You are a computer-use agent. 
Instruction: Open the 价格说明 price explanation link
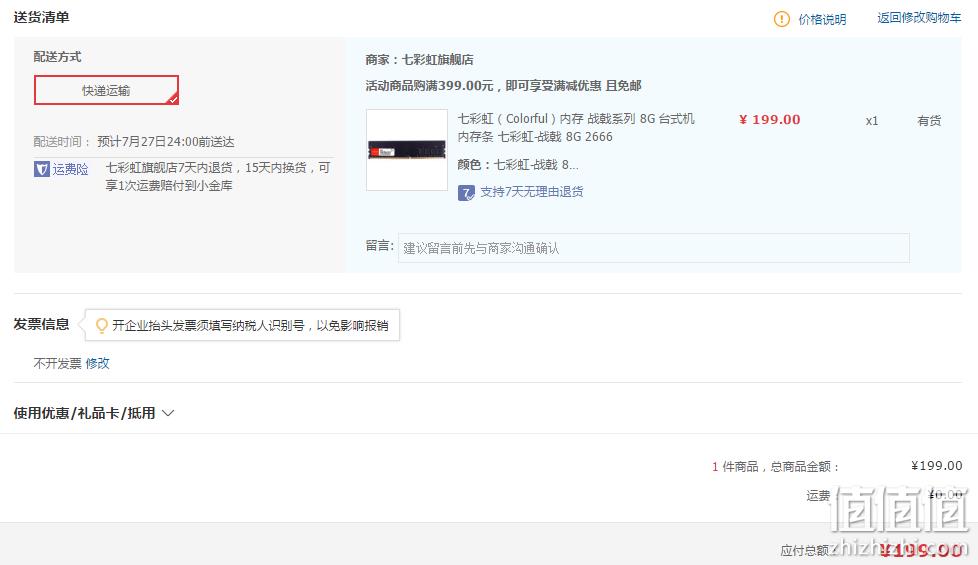point(822,19)
